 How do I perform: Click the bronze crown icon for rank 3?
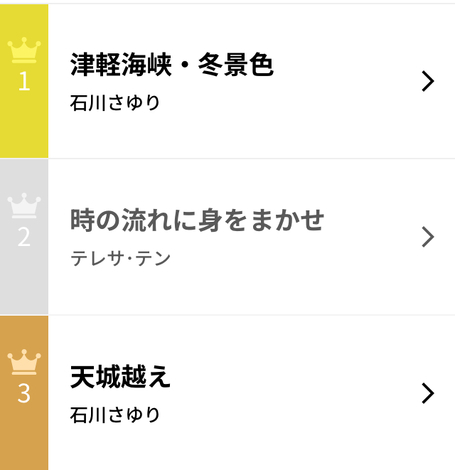[x=24, y=362]
